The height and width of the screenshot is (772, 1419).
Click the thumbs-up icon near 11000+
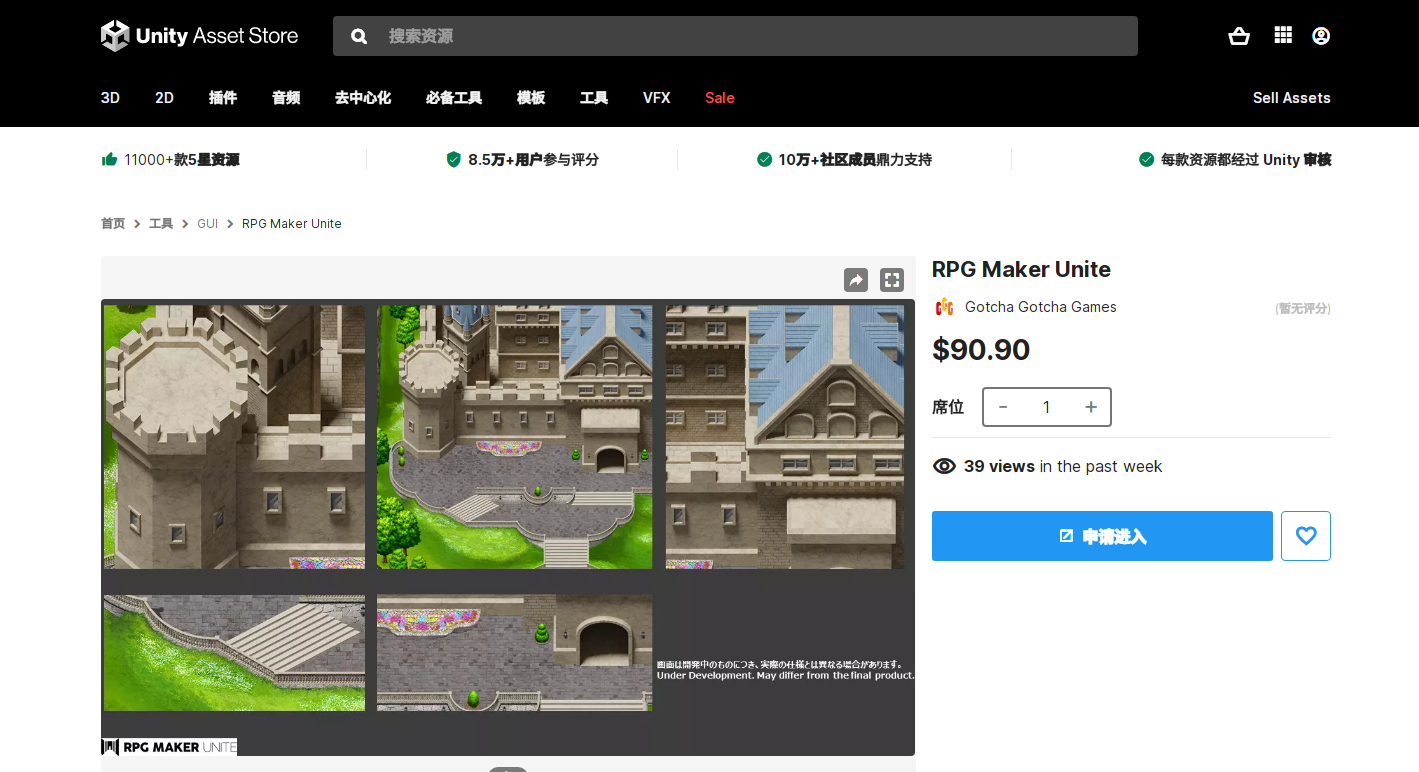tap(109, 159)
